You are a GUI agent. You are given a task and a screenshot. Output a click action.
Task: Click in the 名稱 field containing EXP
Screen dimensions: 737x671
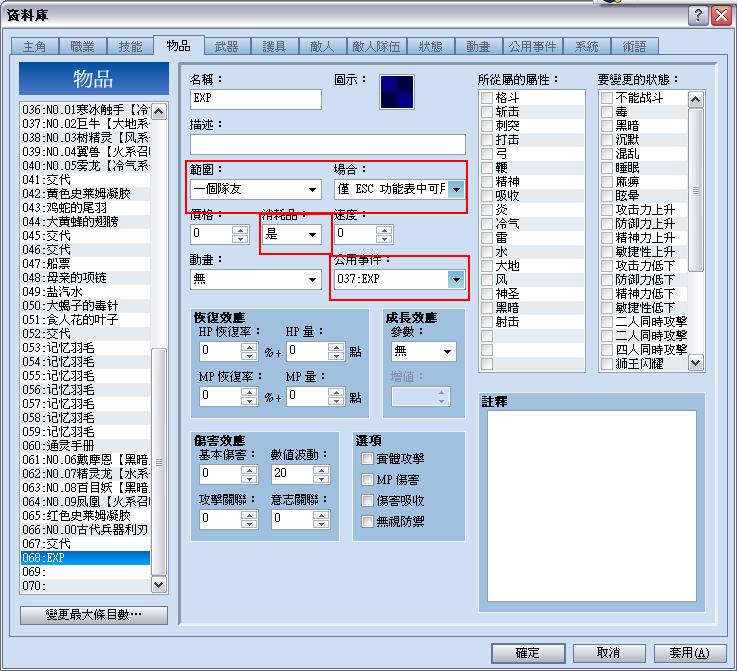pos(256,99)
